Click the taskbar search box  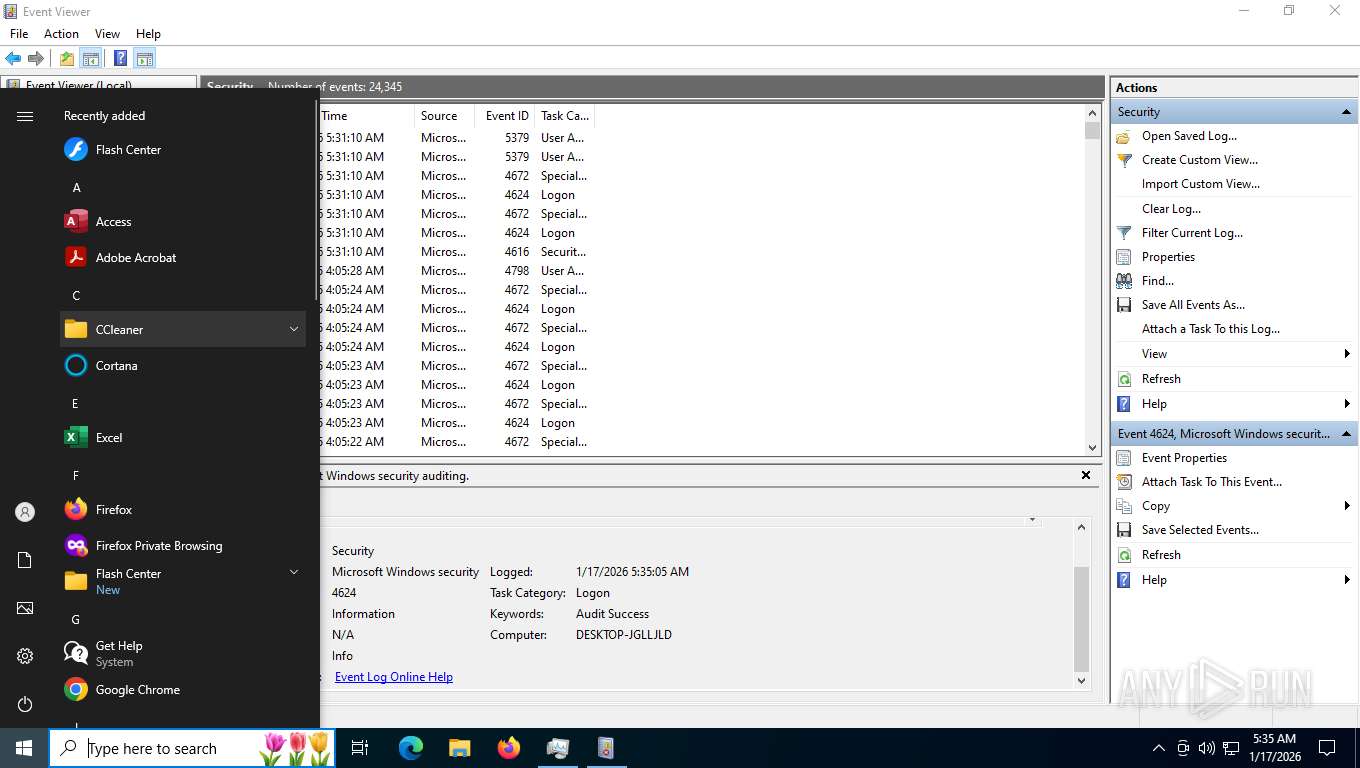[x=192, y=748]
